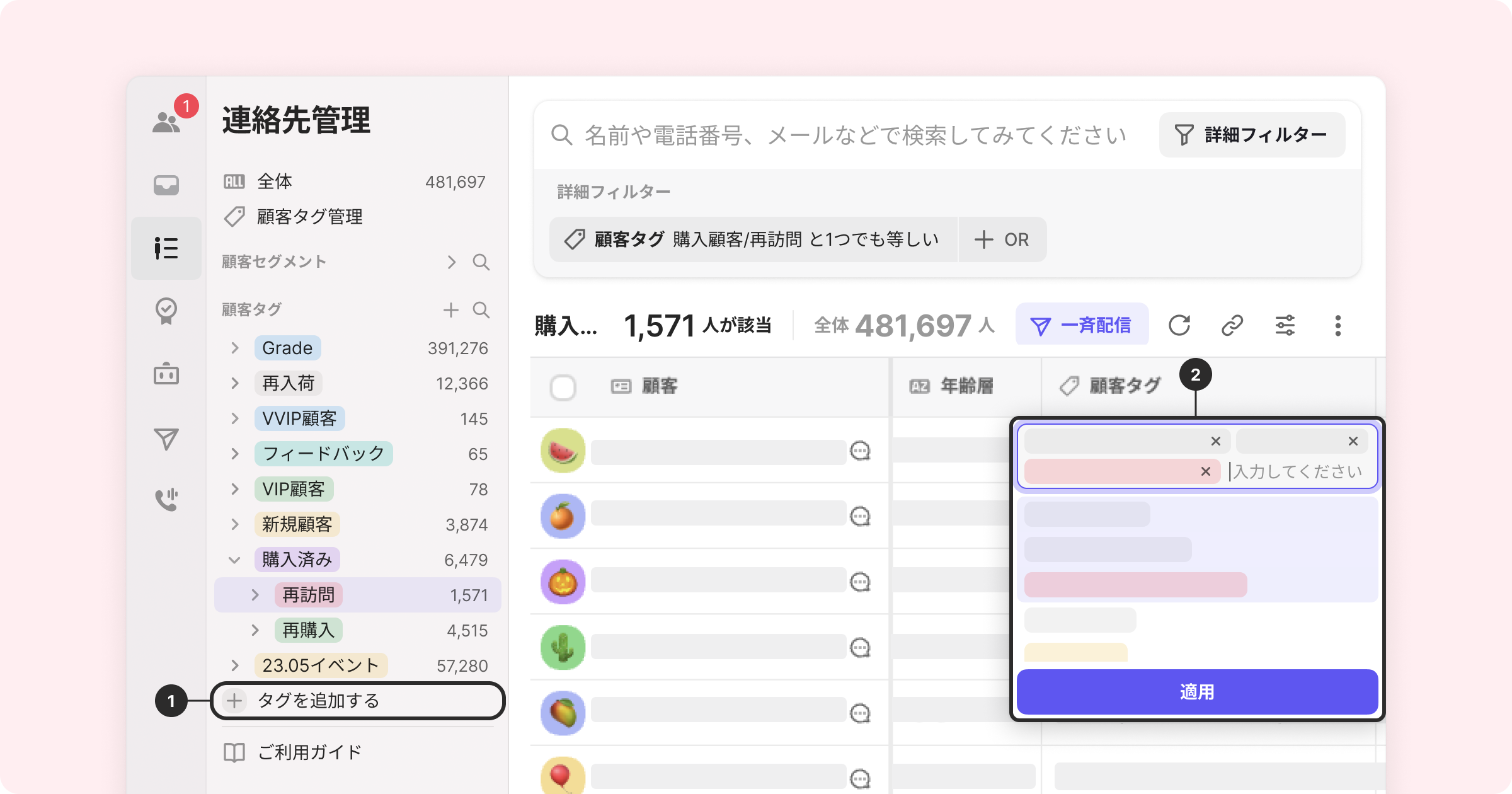Open the three-dot more options menu
The width and height of the screenshot is (1512, 794).
1337,325
